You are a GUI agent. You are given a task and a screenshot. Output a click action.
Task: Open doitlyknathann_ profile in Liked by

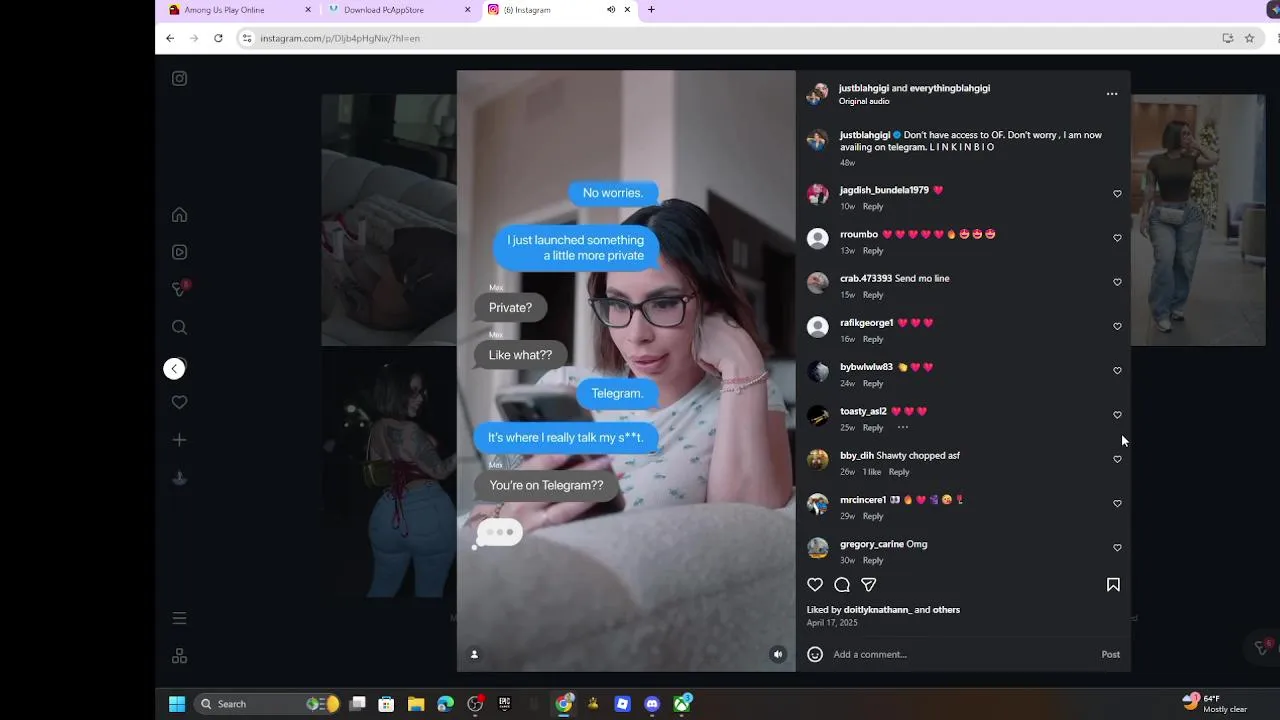[x=877, y=610]
